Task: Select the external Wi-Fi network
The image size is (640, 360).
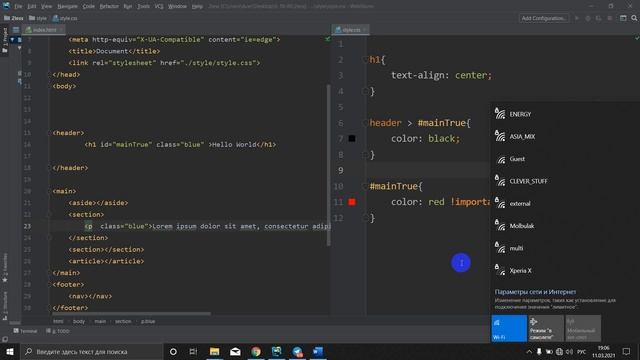Action: click(x=565, y=204)
